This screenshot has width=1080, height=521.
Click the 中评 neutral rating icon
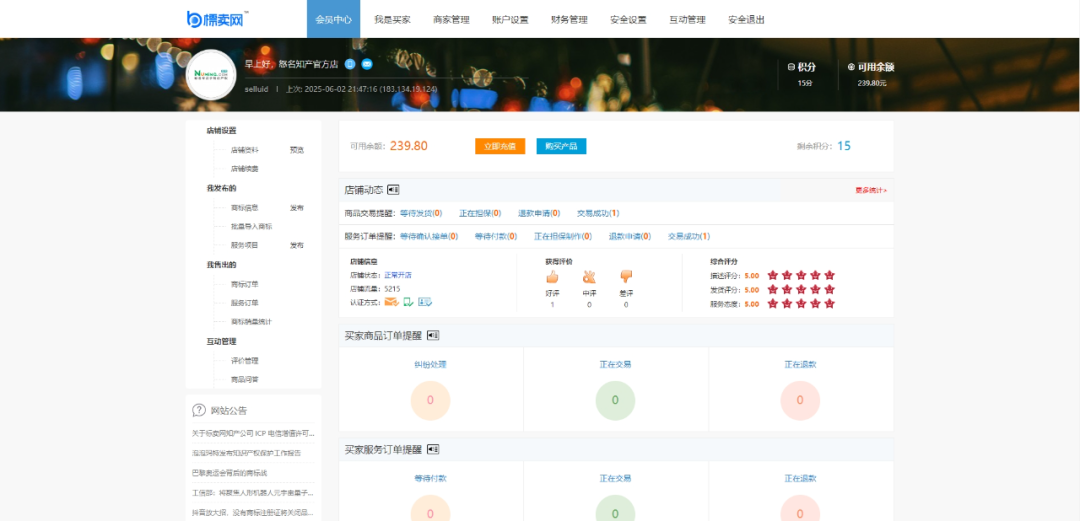[x=589, y=277]
